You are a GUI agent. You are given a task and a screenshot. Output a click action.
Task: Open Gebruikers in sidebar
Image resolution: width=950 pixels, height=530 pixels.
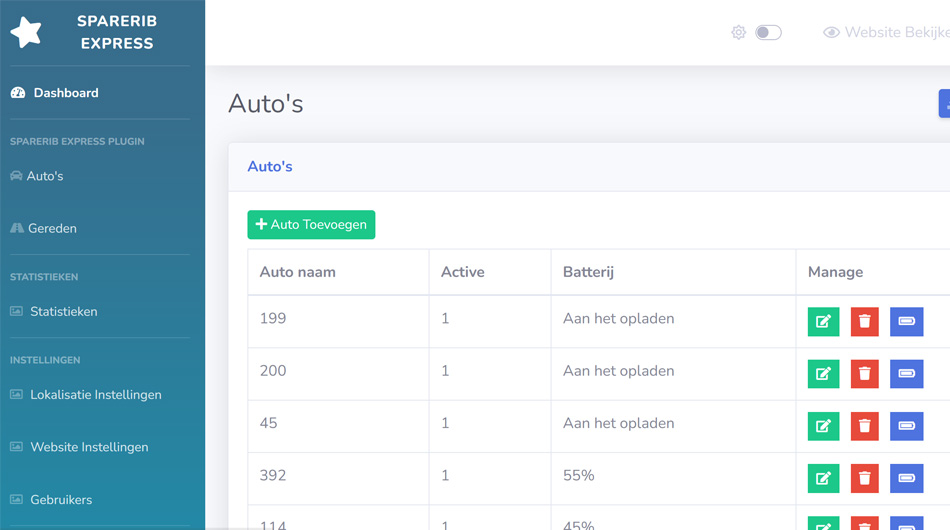pyautogui.click(x=61, y=499)
